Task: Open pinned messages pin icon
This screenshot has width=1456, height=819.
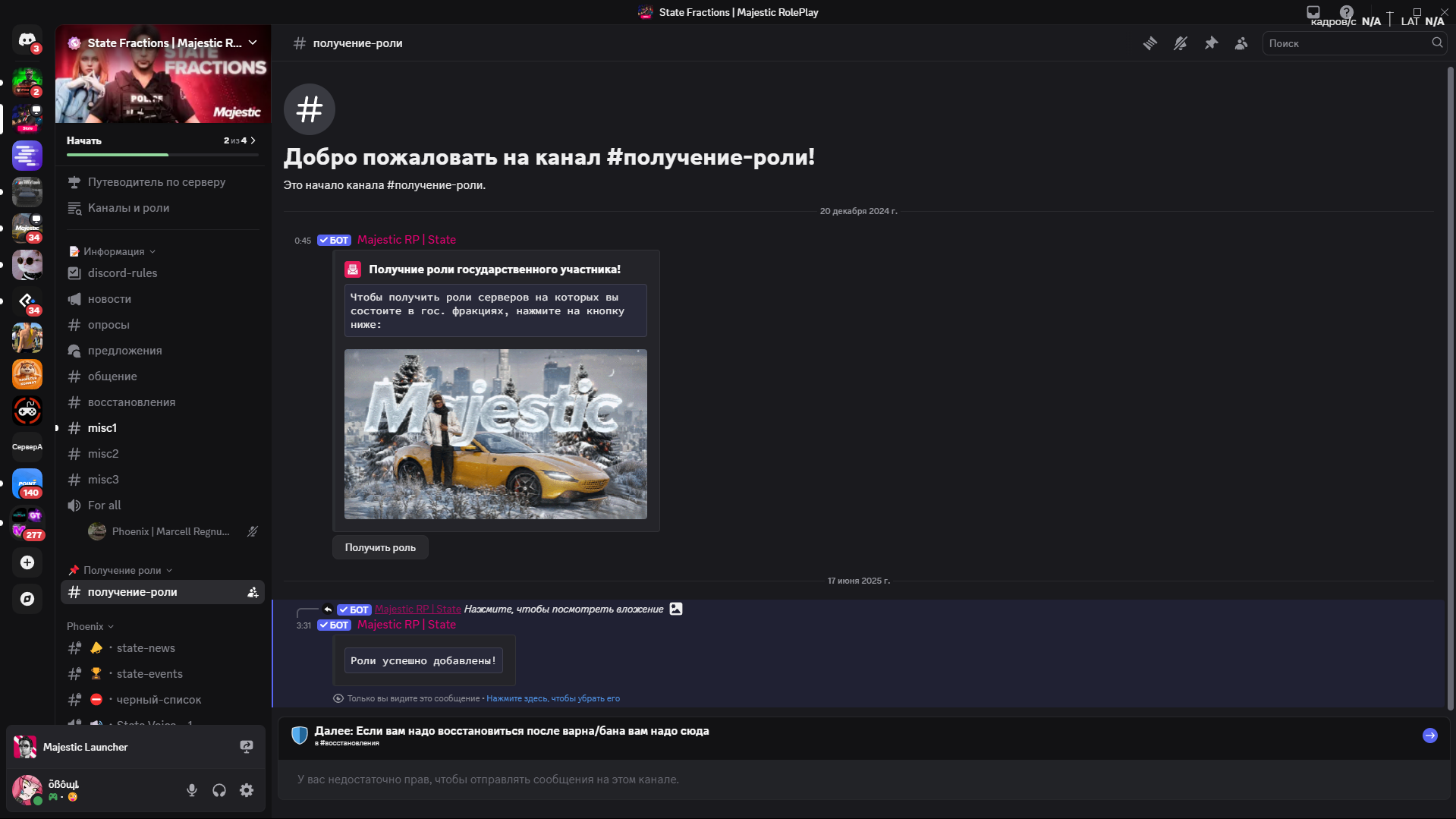Action: tap(1211, 43)
